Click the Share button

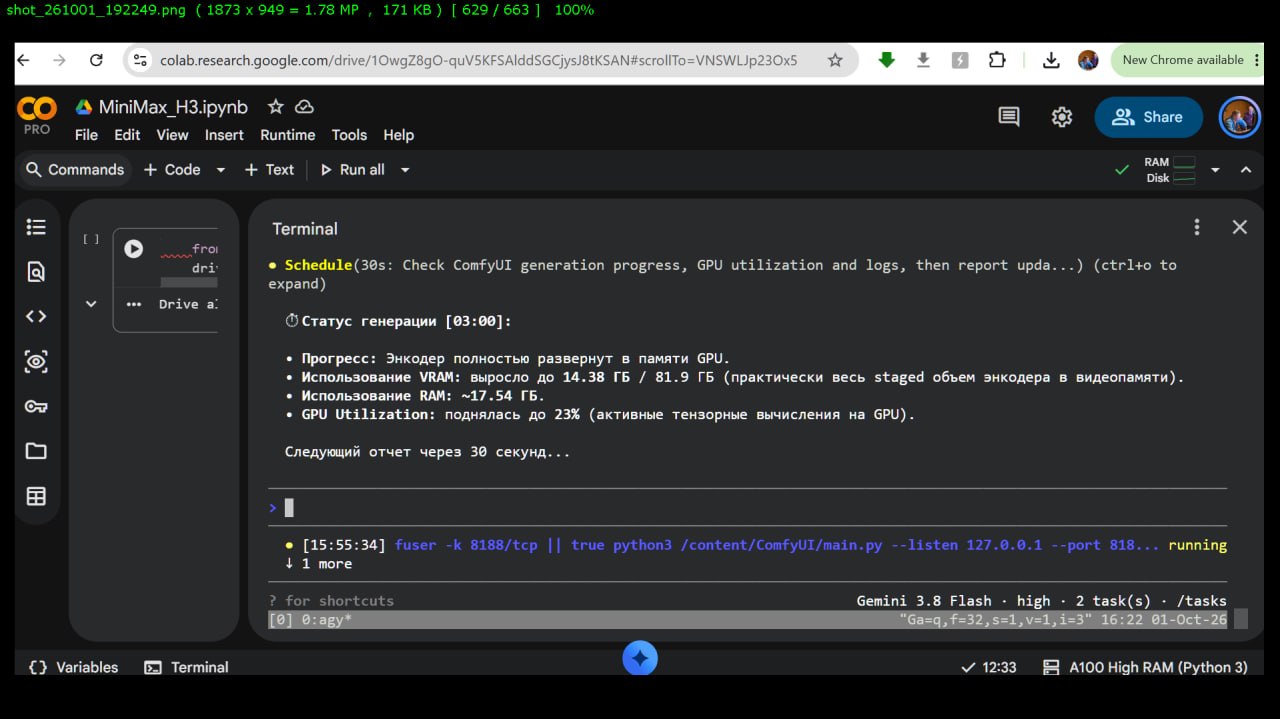(x=1148, y=117)
